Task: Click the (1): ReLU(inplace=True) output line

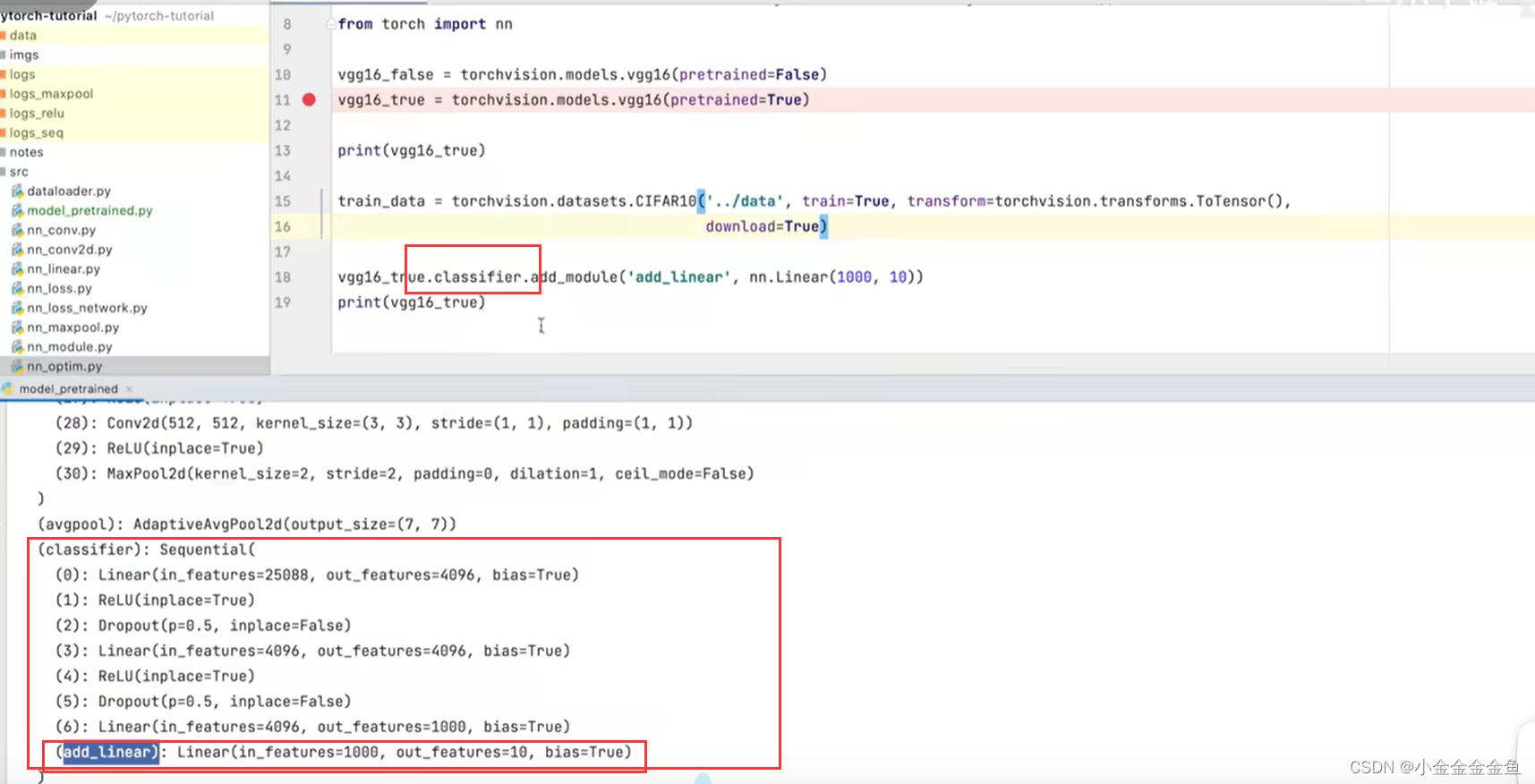Action: click(155, 600)
